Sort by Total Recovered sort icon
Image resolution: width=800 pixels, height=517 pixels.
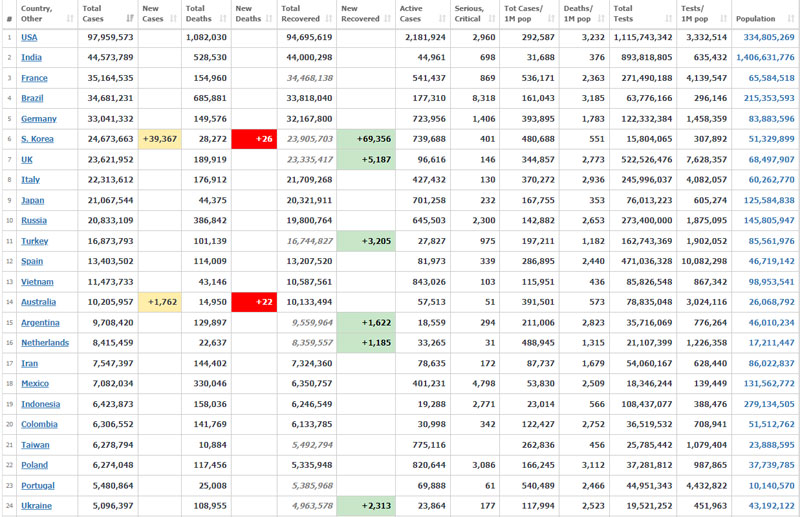coord(329,19)
